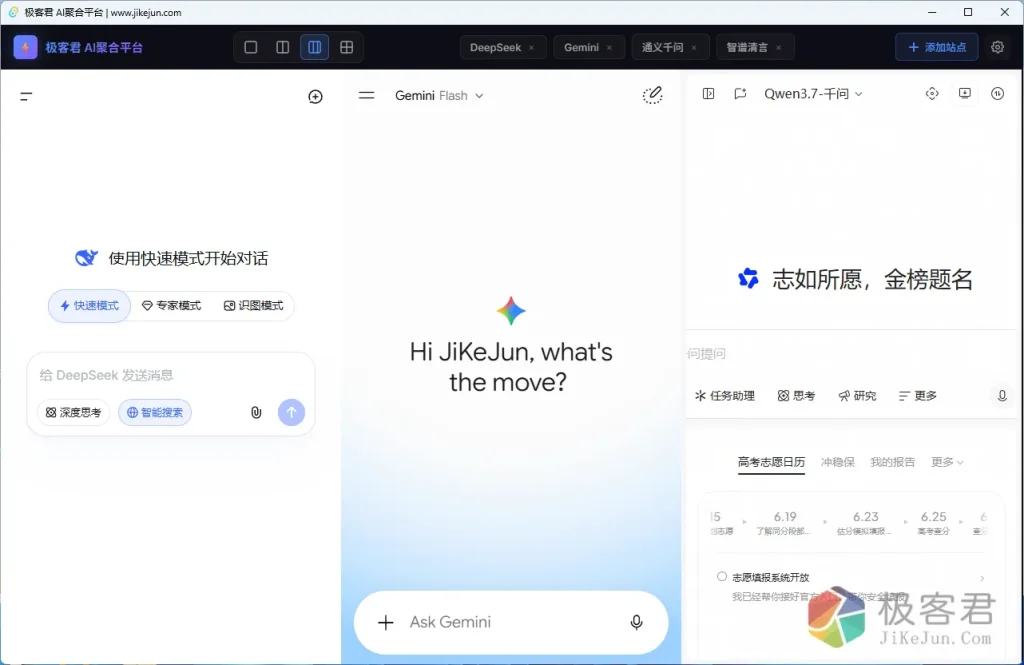Viewport: 1024px width, 665px height.
Task: Open 冲稳保 tab
Action: [838, 462]
